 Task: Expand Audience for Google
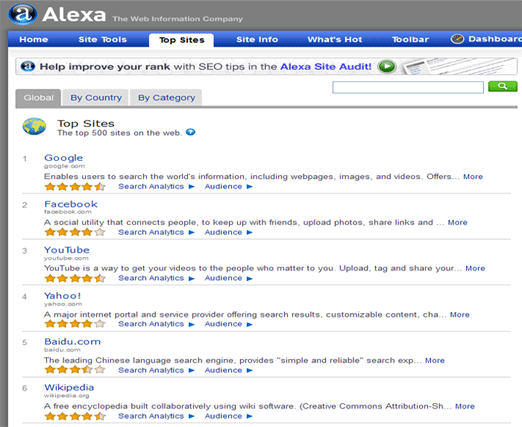pyautogui.click(x=228, y=186)
